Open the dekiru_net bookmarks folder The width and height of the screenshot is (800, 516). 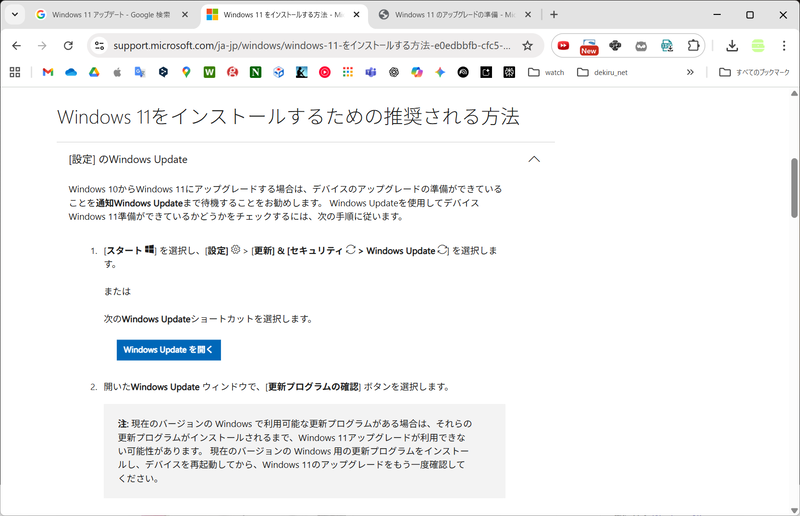(x=602, y=72)
